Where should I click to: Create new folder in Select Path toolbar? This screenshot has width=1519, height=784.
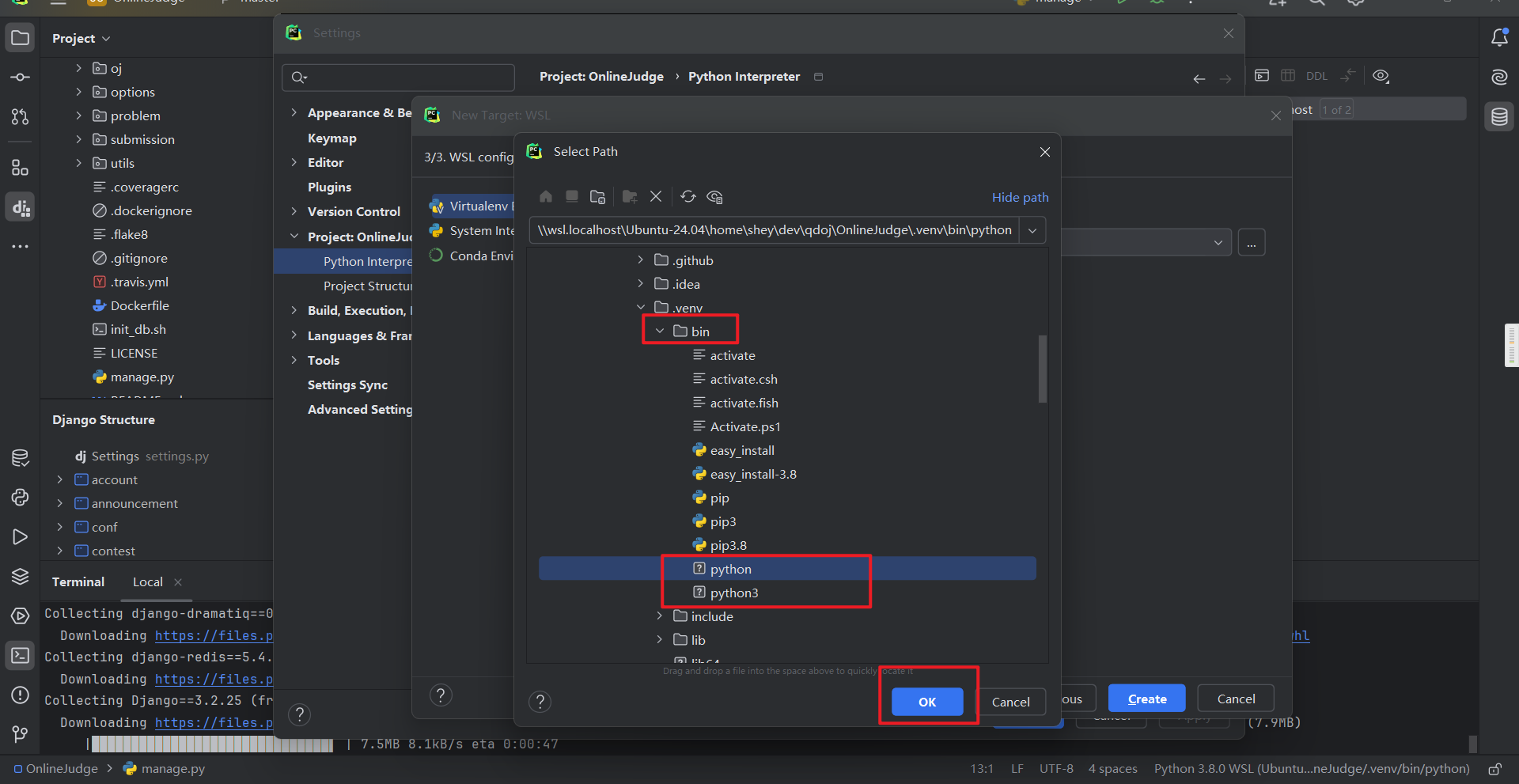click(x=630, y=196)
